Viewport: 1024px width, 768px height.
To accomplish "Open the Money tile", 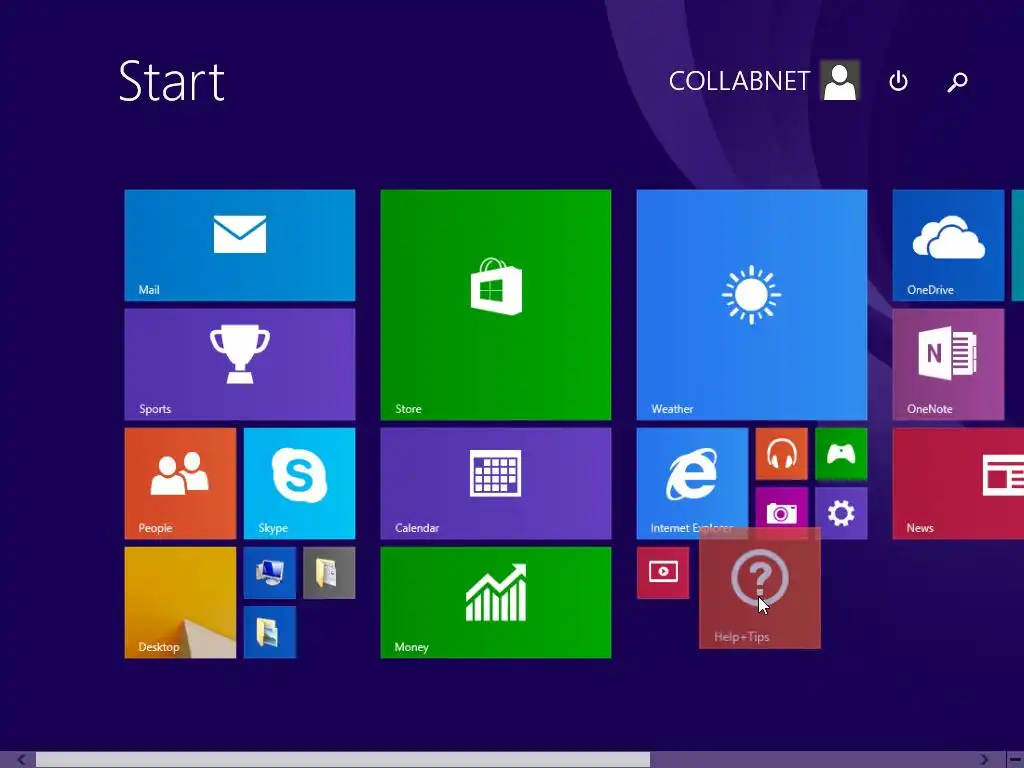I will (x=496, y=603).
